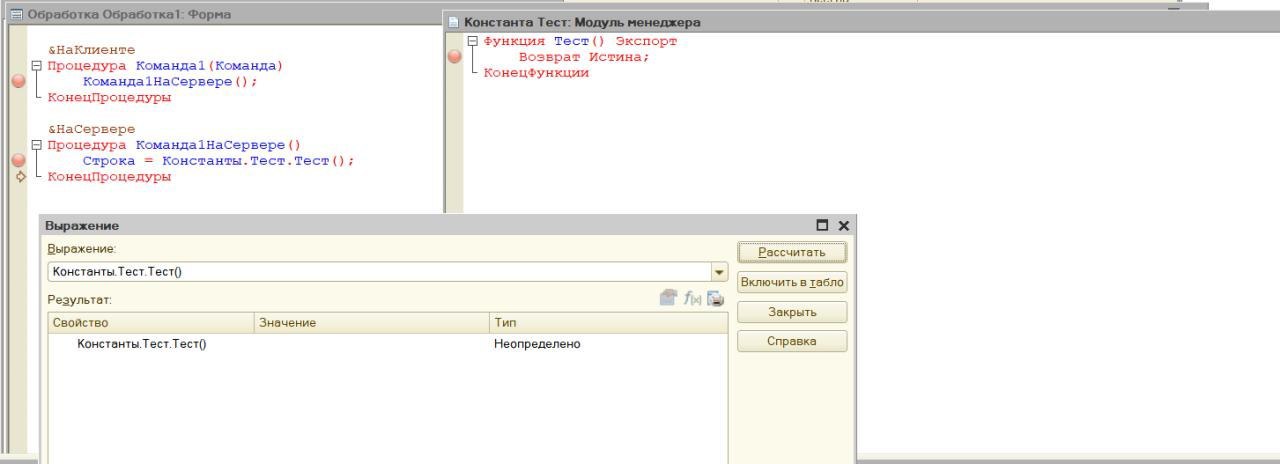The height and width of the screenshot is (464, 1280).
Task: Click Свойство column header
Action: (151, 323)
